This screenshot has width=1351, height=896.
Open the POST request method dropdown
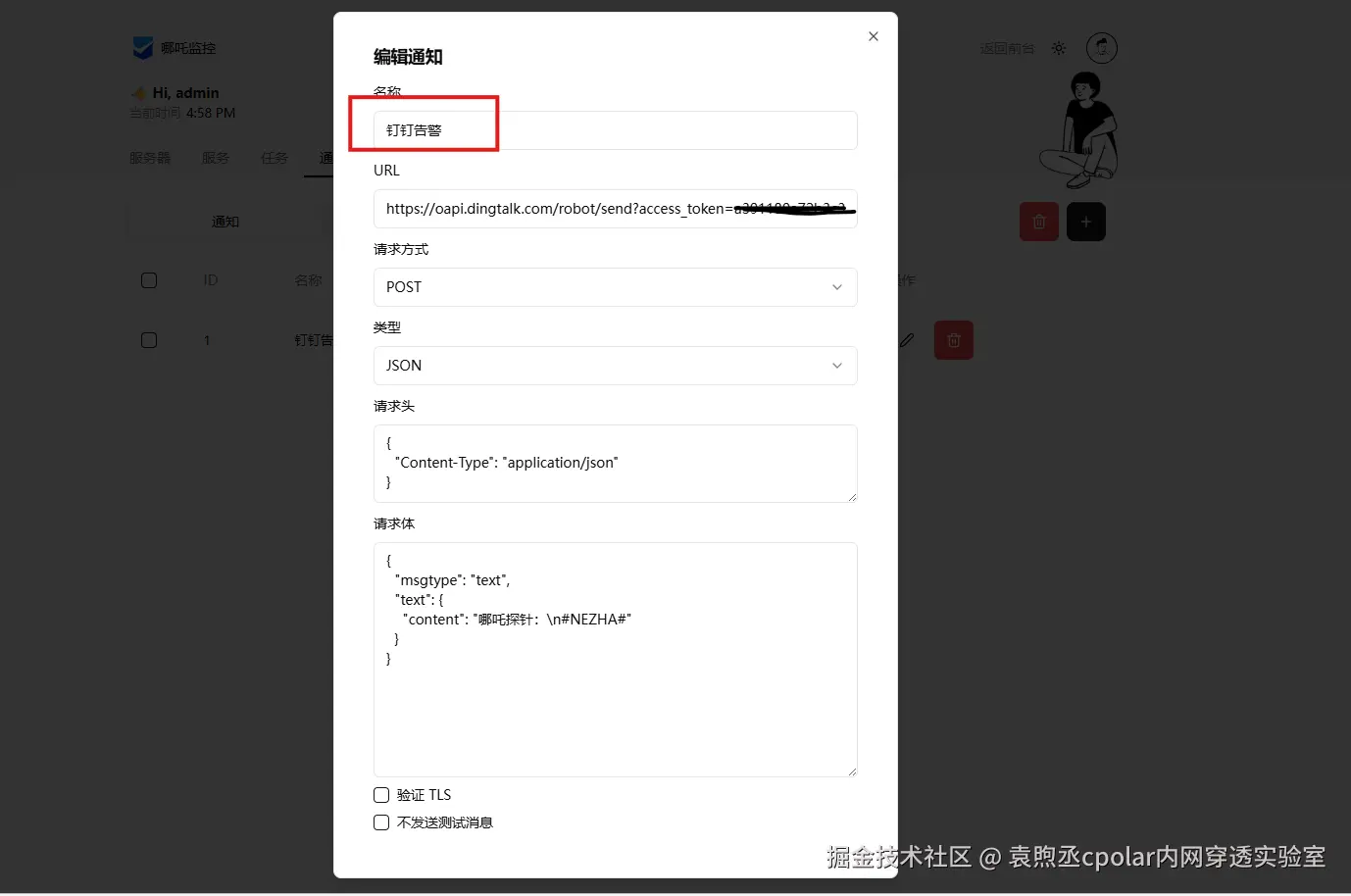click(616, 287)
